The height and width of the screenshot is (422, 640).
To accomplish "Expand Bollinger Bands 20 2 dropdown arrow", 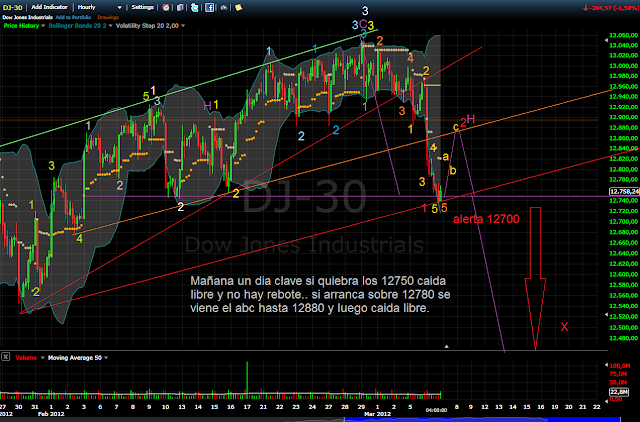I will pos(110,26).
